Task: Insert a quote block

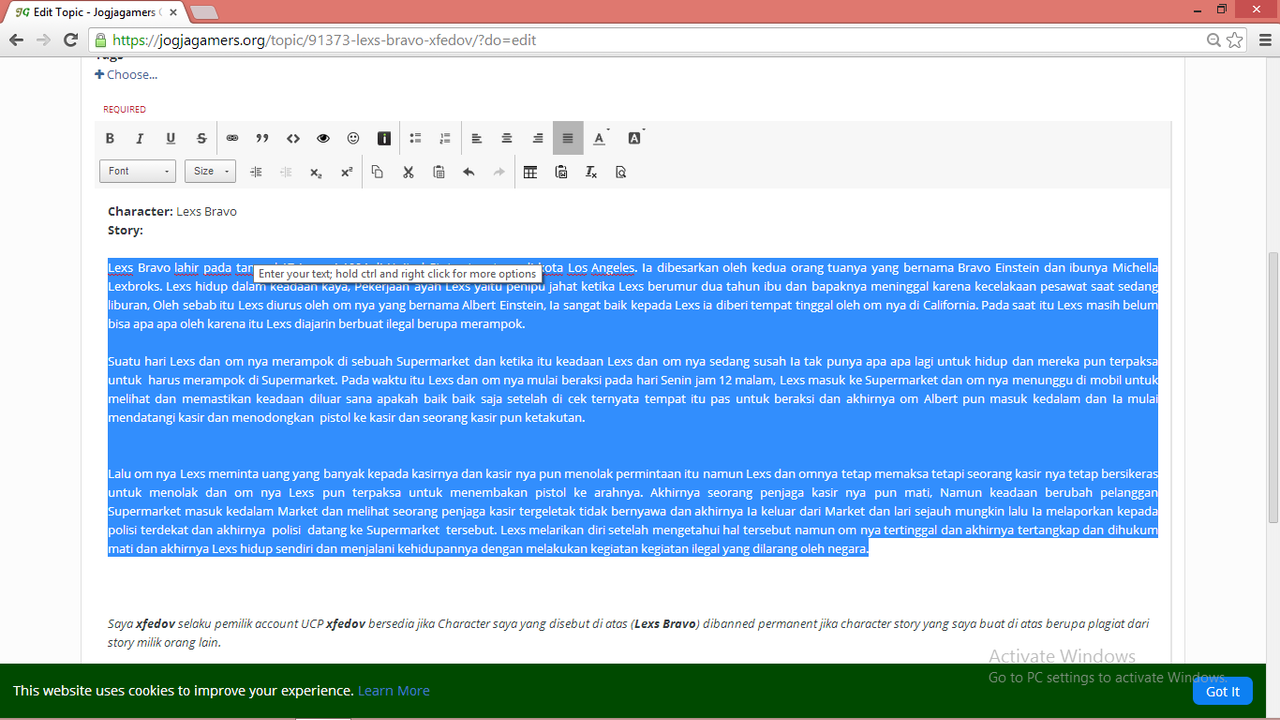Action: [262, 138]
